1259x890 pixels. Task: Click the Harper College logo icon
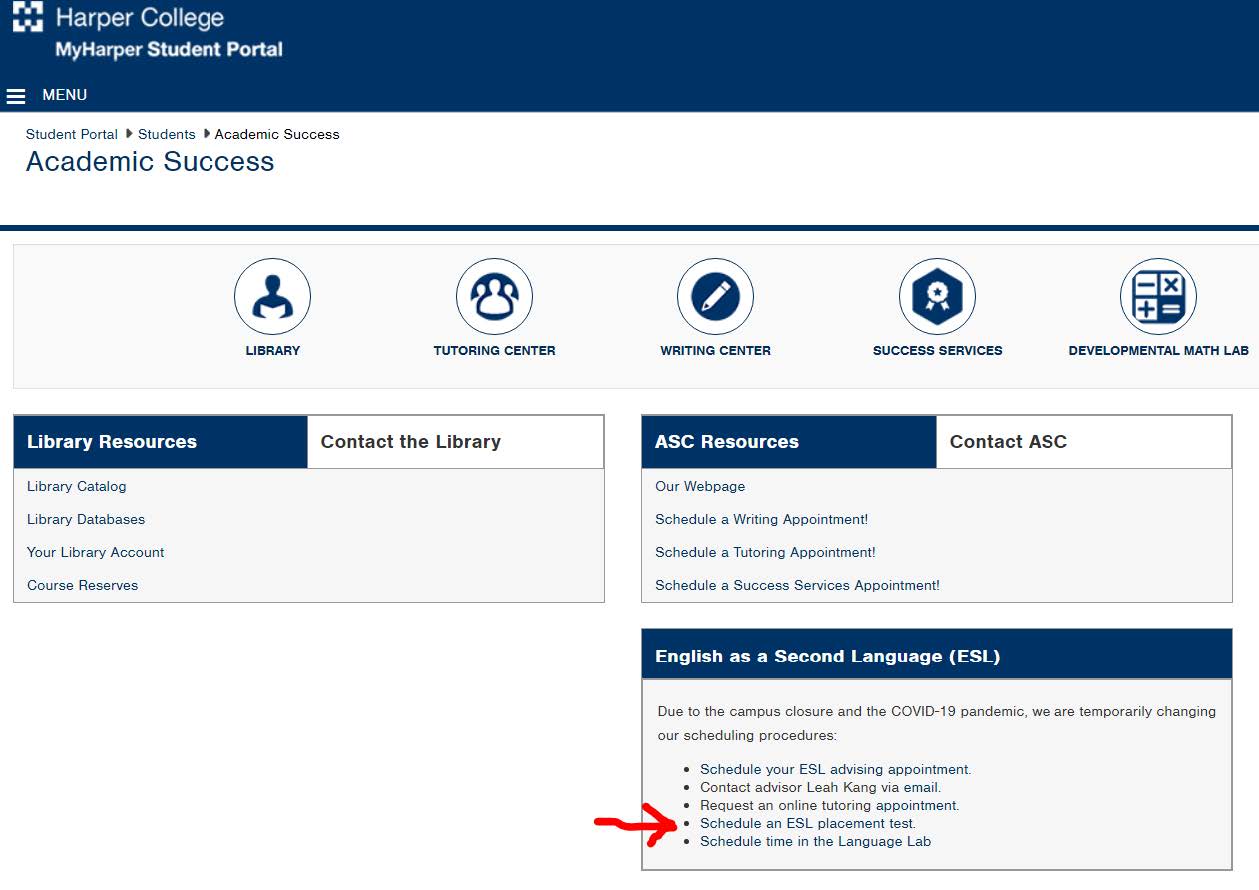(27, 16)
